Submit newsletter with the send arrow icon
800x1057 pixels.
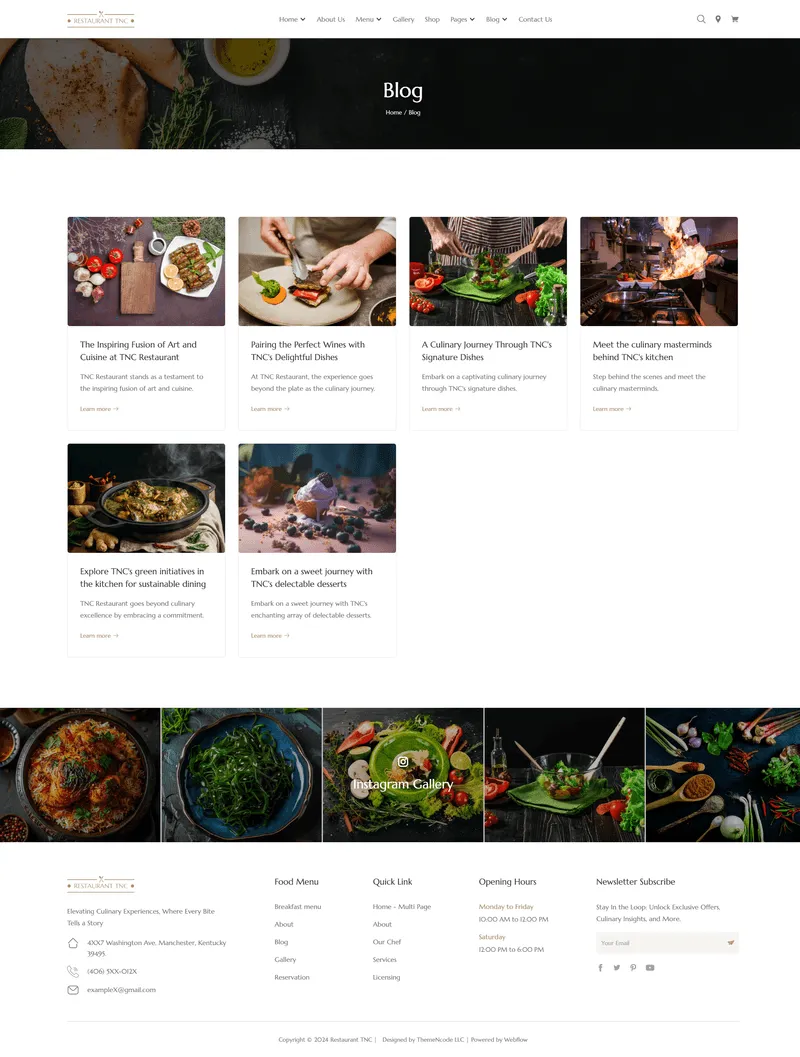(731, 942)
